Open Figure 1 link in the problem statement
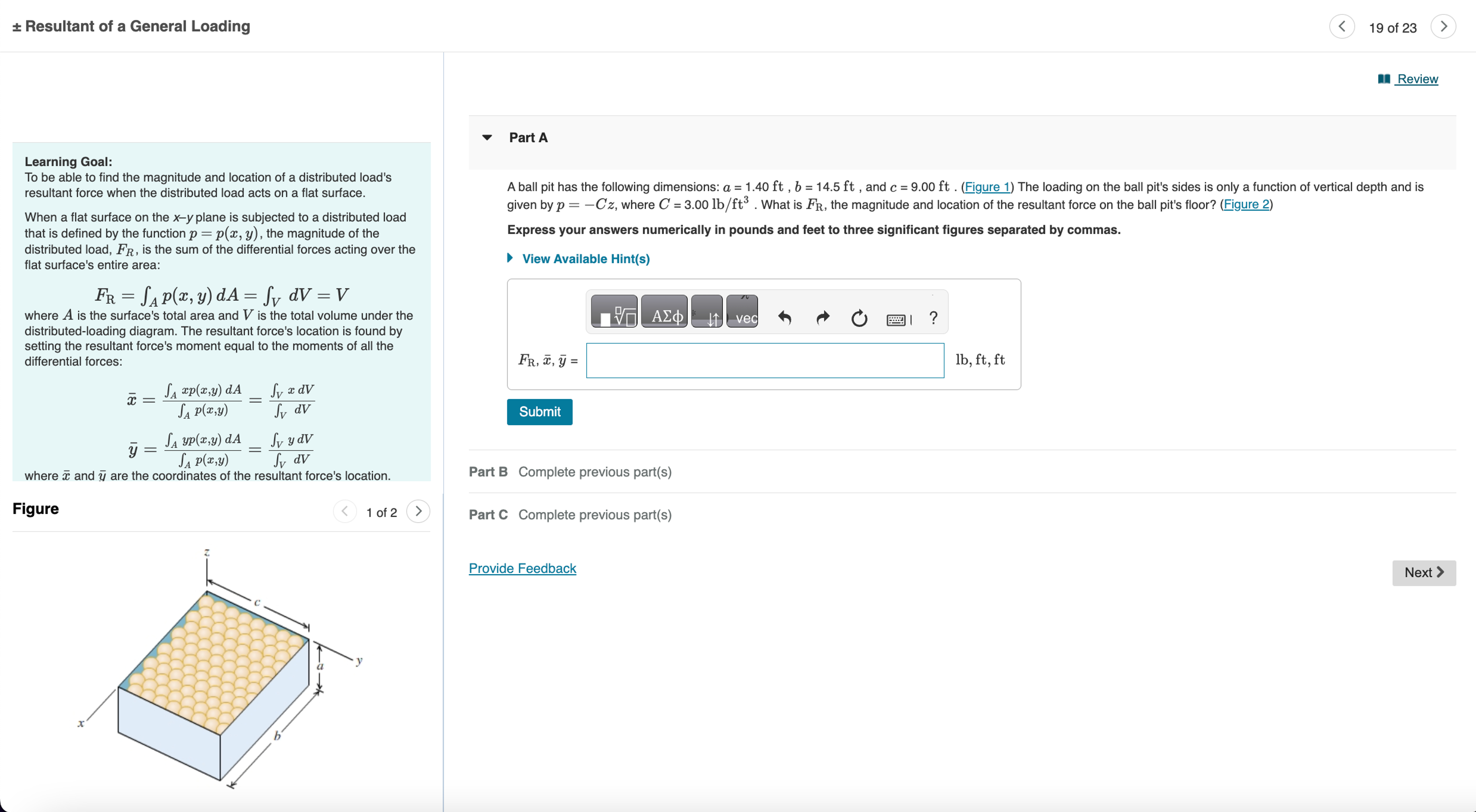Image resolution: width=1476 pixels, height=812 pixels. [x=987, y=187]
